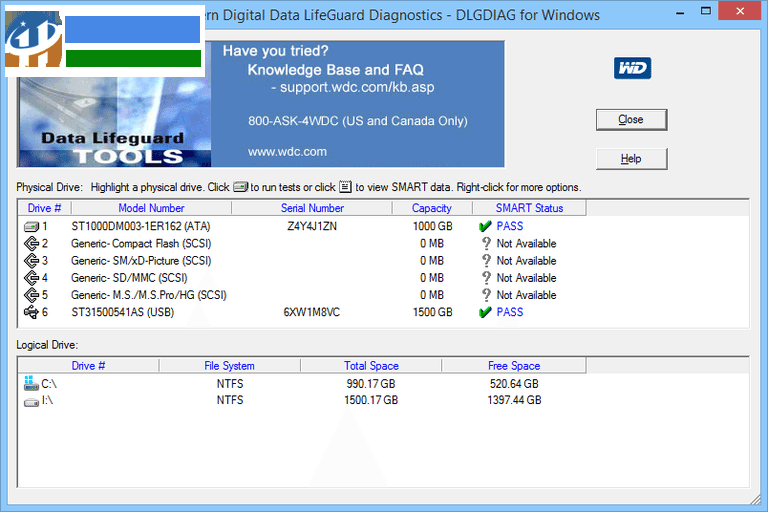The height and width of the screenshot is (512, 768).
Task: Click the 1000 GB capacity cell
Action: tap(432, 226)
